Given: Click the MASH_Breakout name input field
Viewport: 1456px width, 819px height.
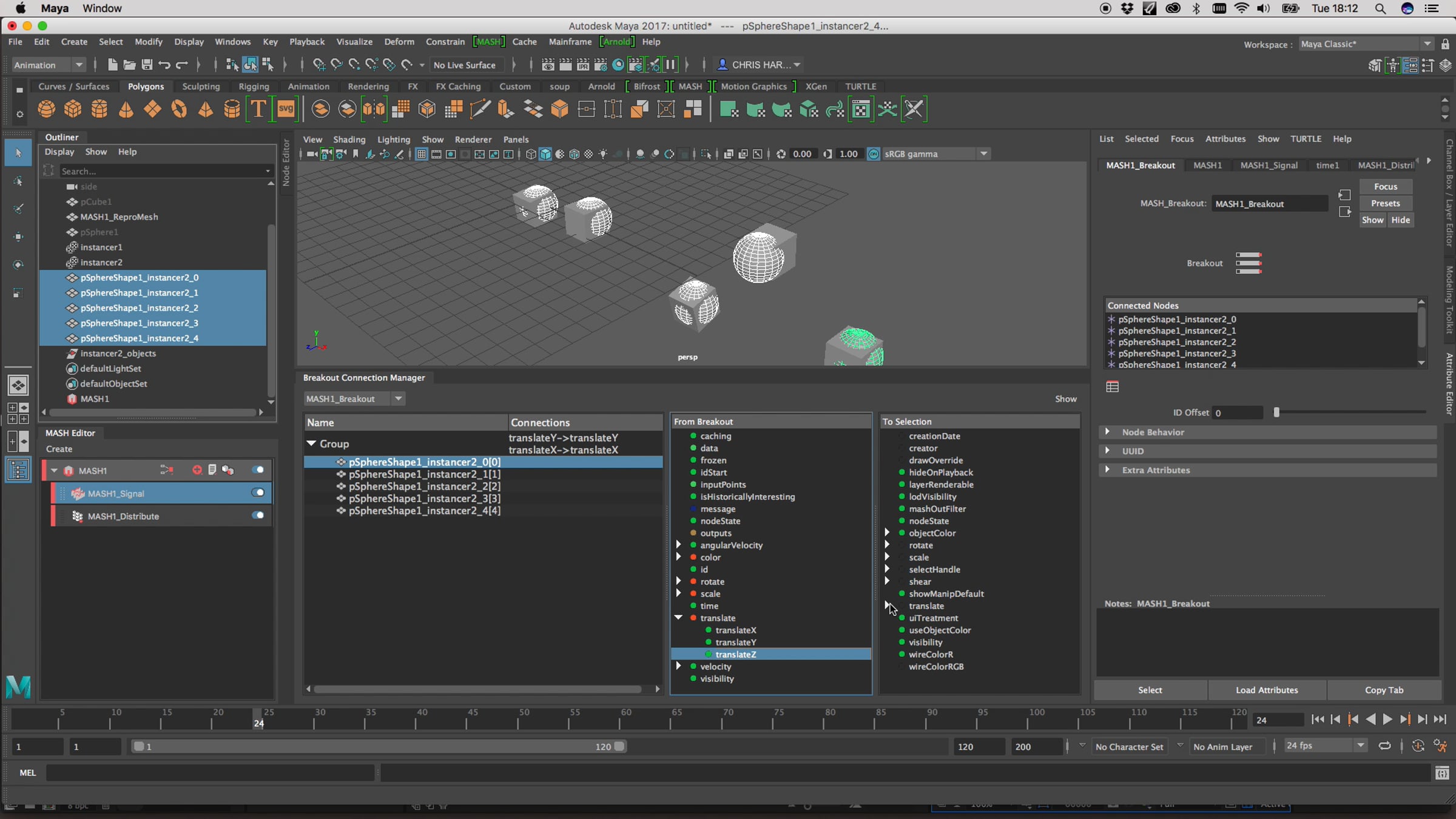Looking at the screenshot, I should pyautogui.click(x=1270, y=204).
